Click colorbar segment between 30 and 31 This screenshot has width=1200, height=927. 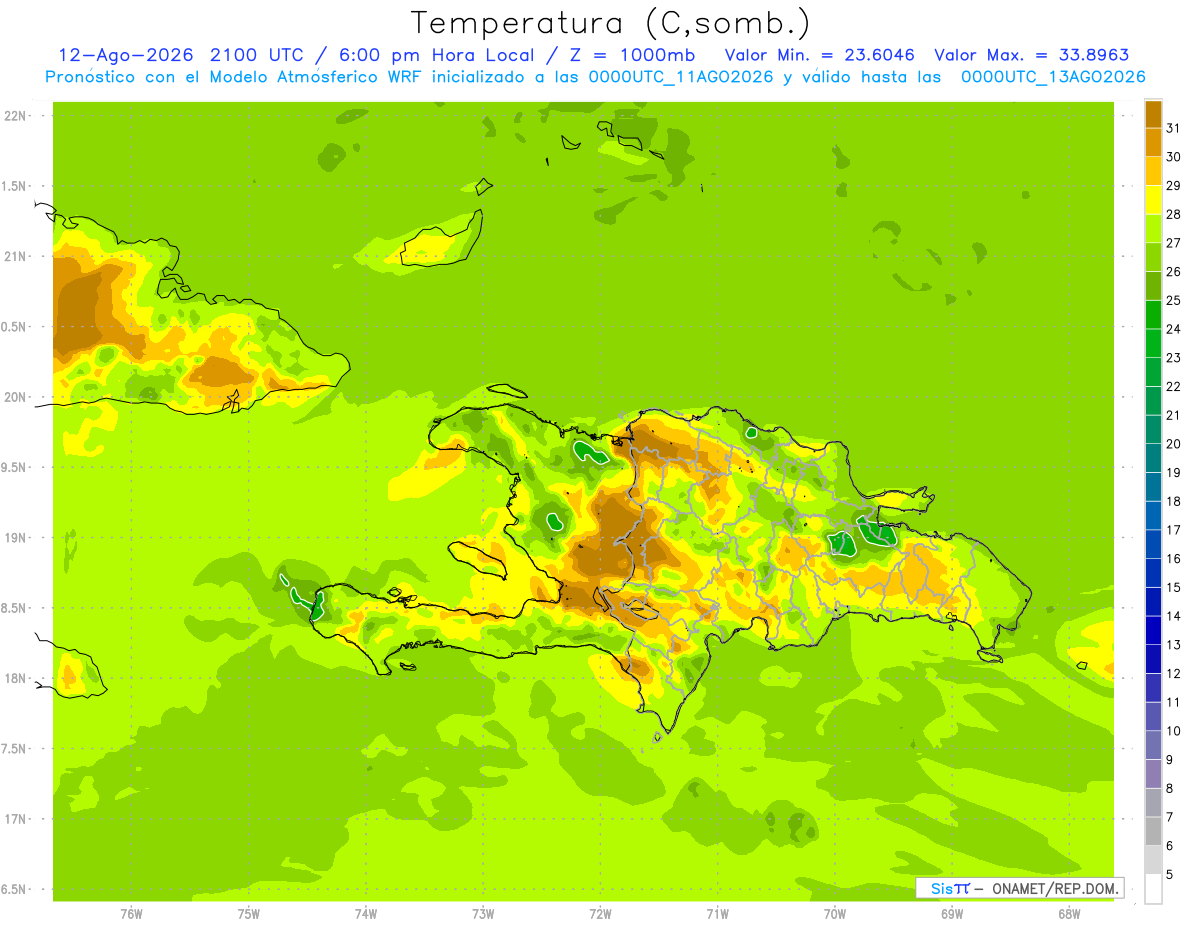point(1153,142)
